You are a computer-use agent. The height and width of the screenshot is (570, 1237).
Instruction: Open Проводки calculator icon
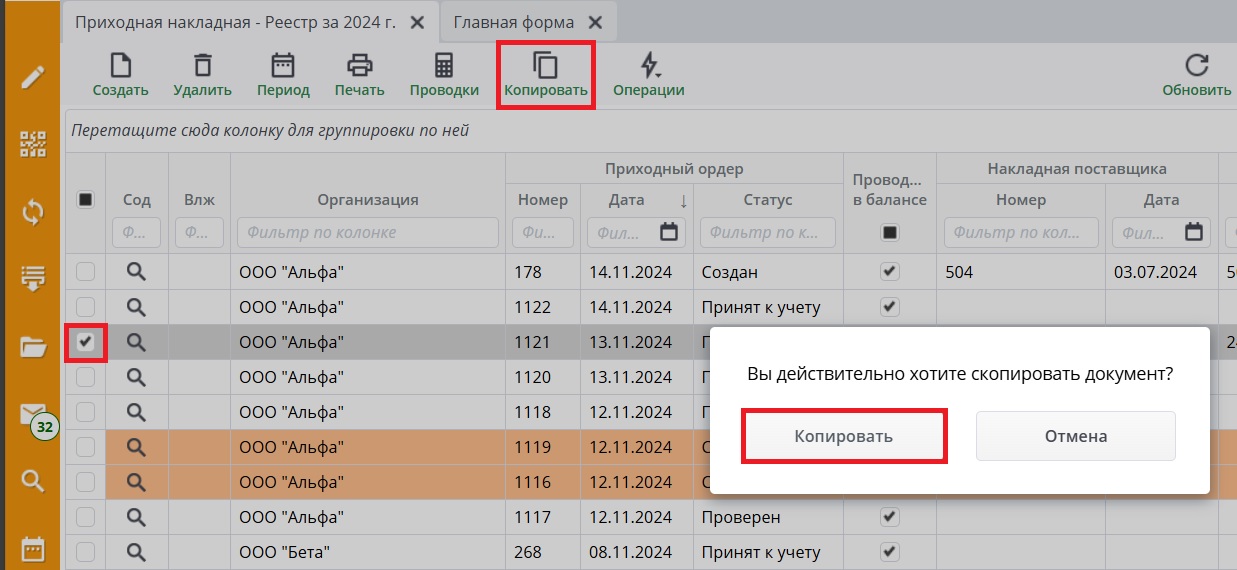(443, 67)
